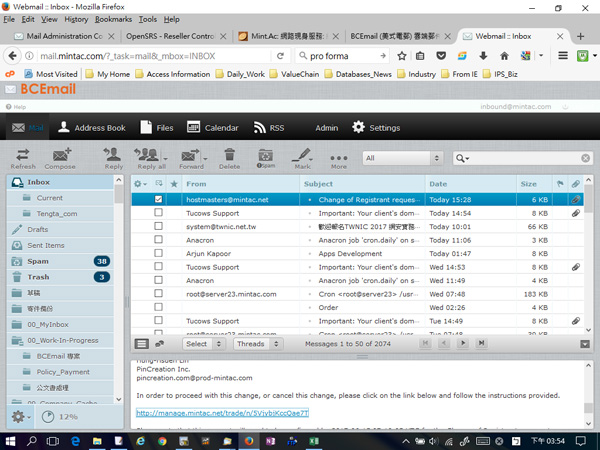This screenshot has height=450, width=600.
Task: Switch to the OpenSRS Reseller Control tab
Action: tap(170, 36)
